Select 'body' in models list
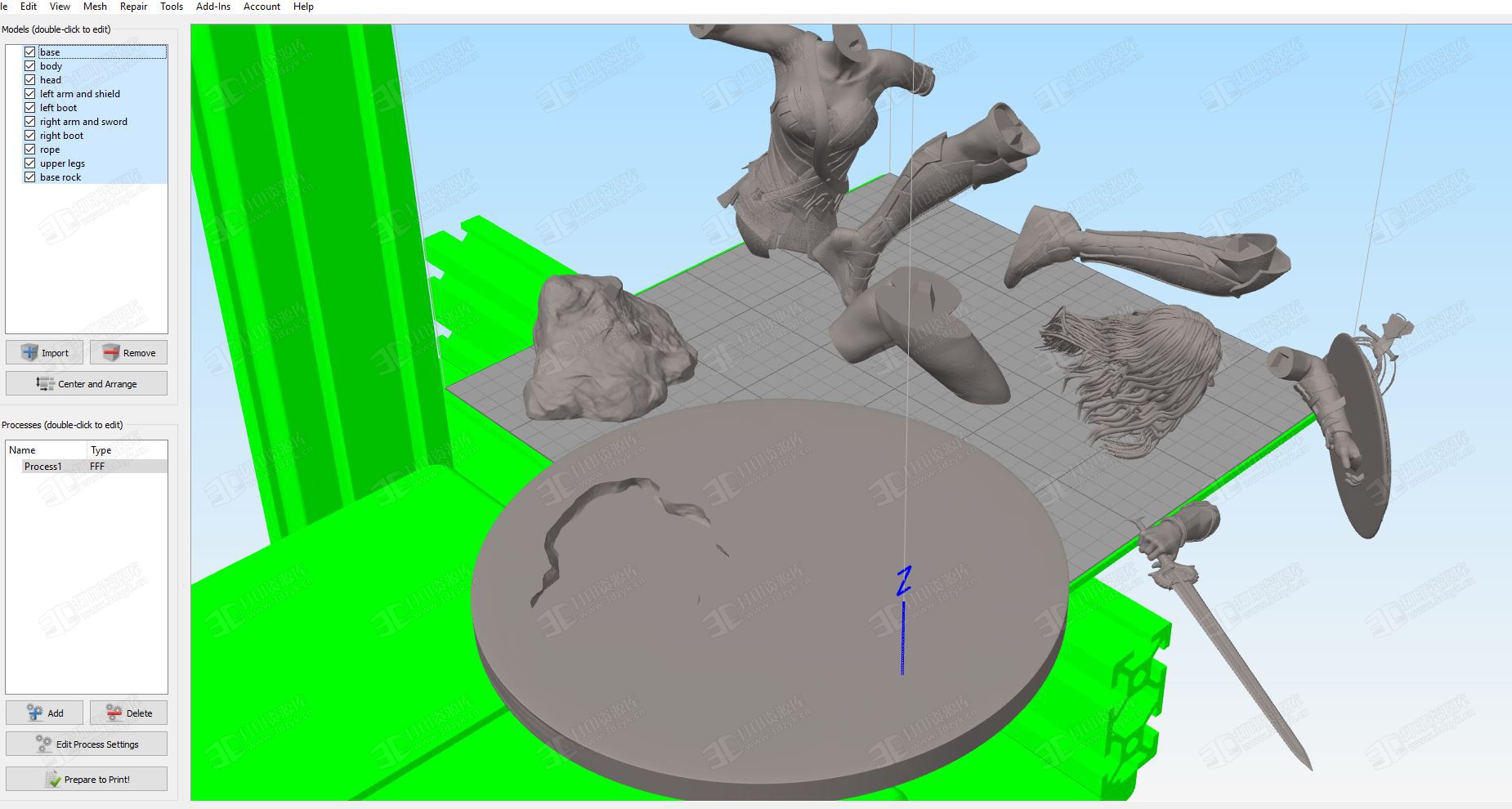 (x=51, y=65)
